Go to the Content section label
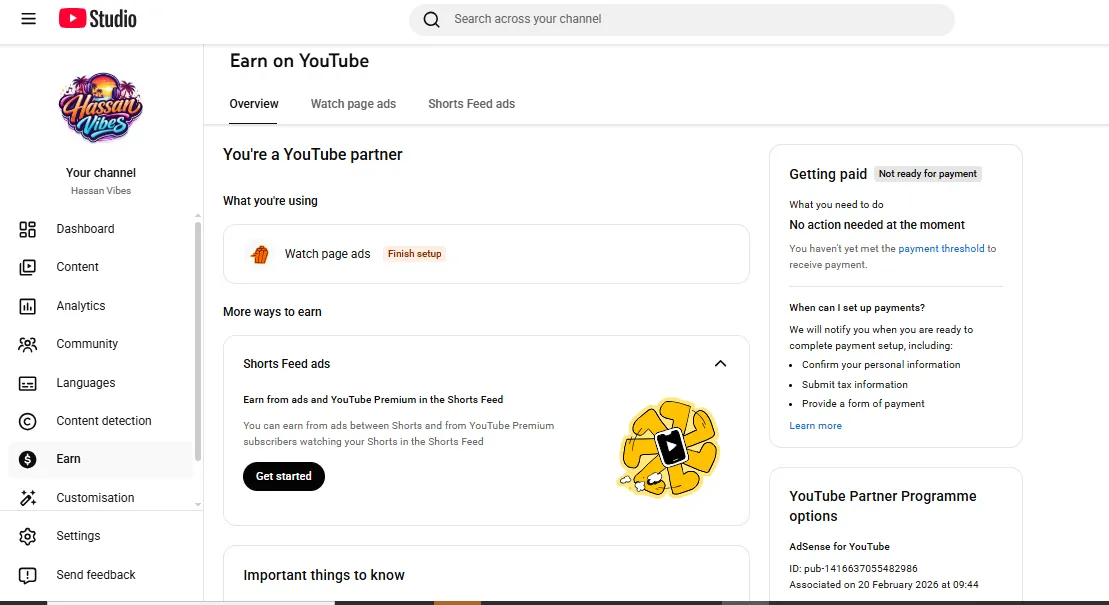The image size is (1109, 605). (78, 267)
